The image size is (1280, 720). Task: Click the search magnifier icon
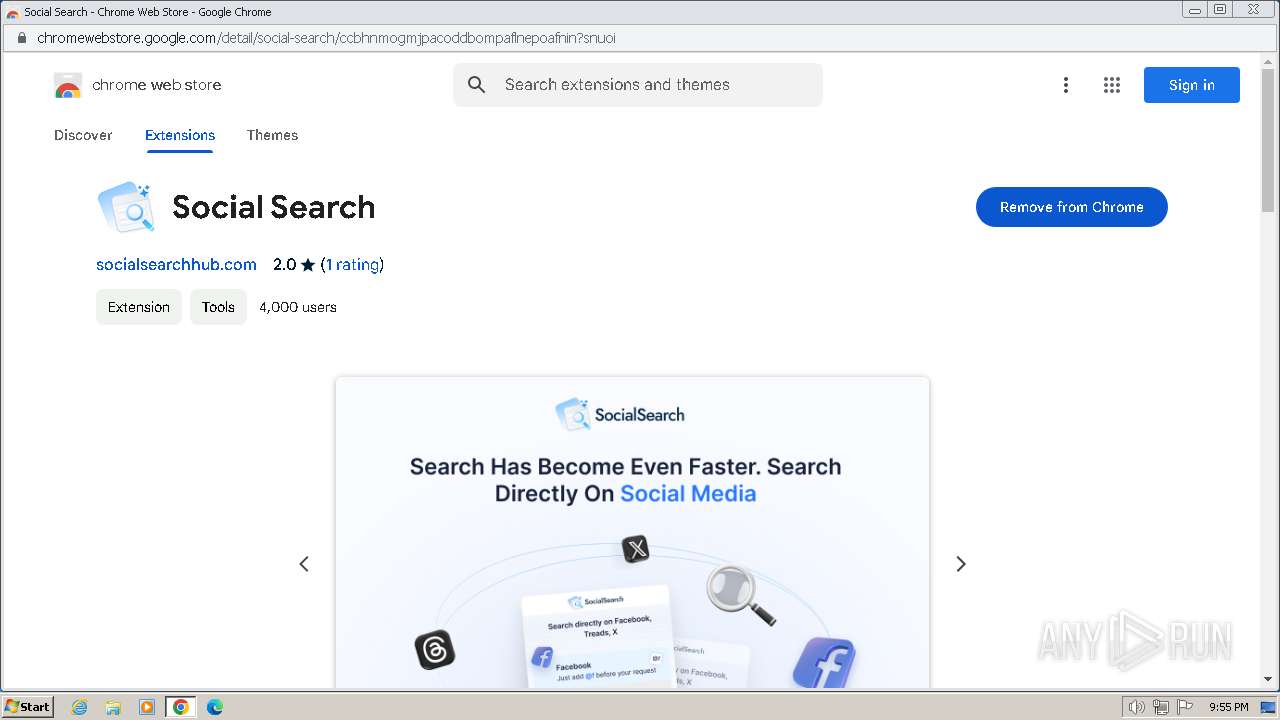pyautogui.click(x=477, y=85)
